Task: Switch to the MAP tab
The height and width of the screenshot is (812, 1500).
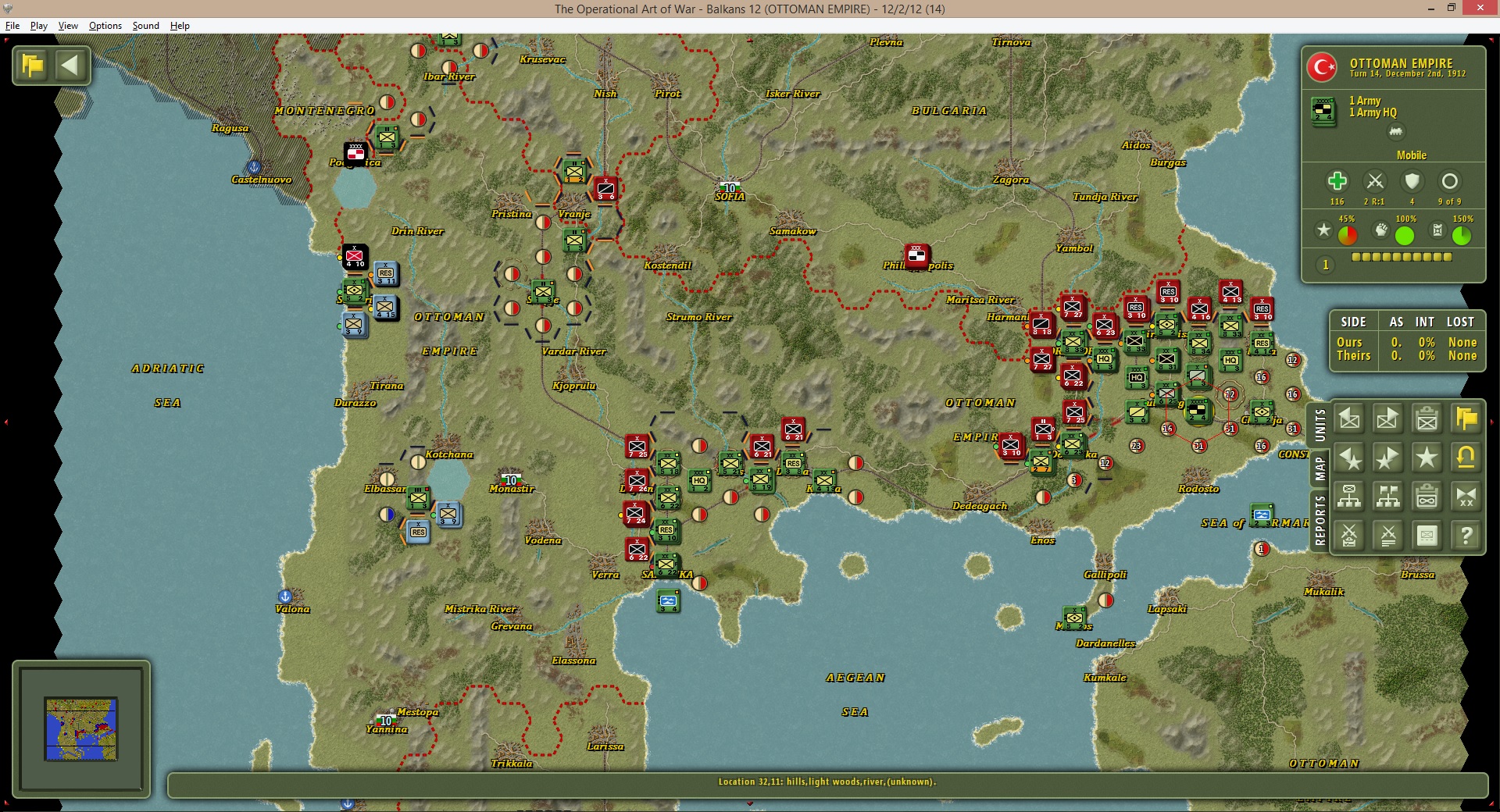Action: [1320, 469]
